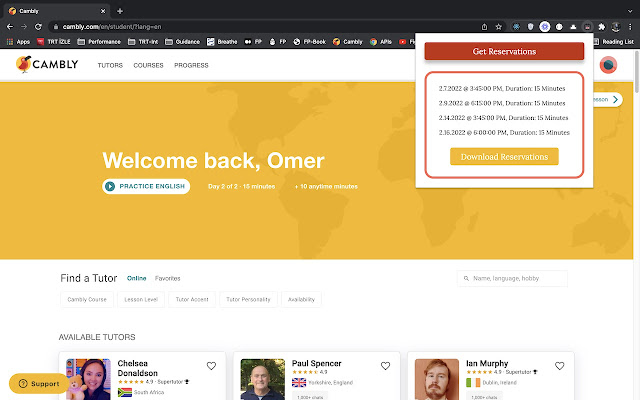
Task: Select the 2.16.2022 reservation entry
Action: (x=504, y=133)
